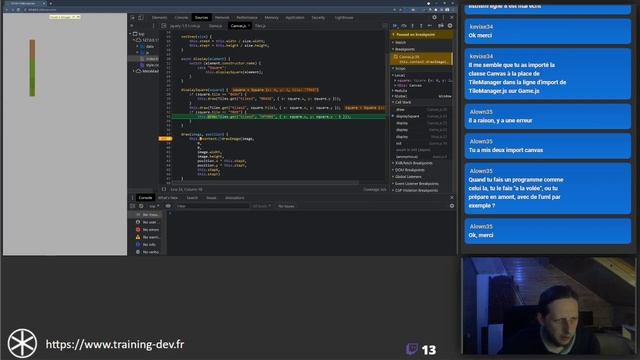Select the Tiles.js file tab
Viewport: 640px width, 360px height.
click(x=260, y=26)
